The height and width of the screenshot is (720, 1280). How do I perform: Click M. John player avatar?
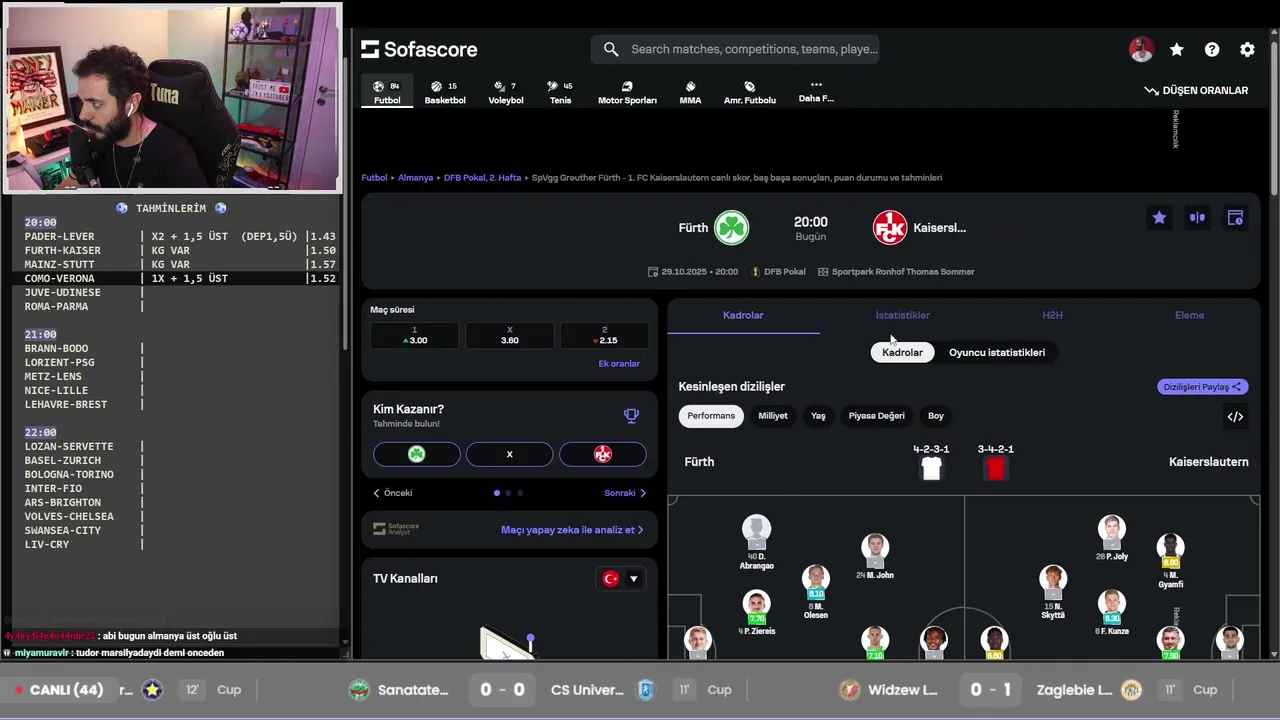(875, 549)
